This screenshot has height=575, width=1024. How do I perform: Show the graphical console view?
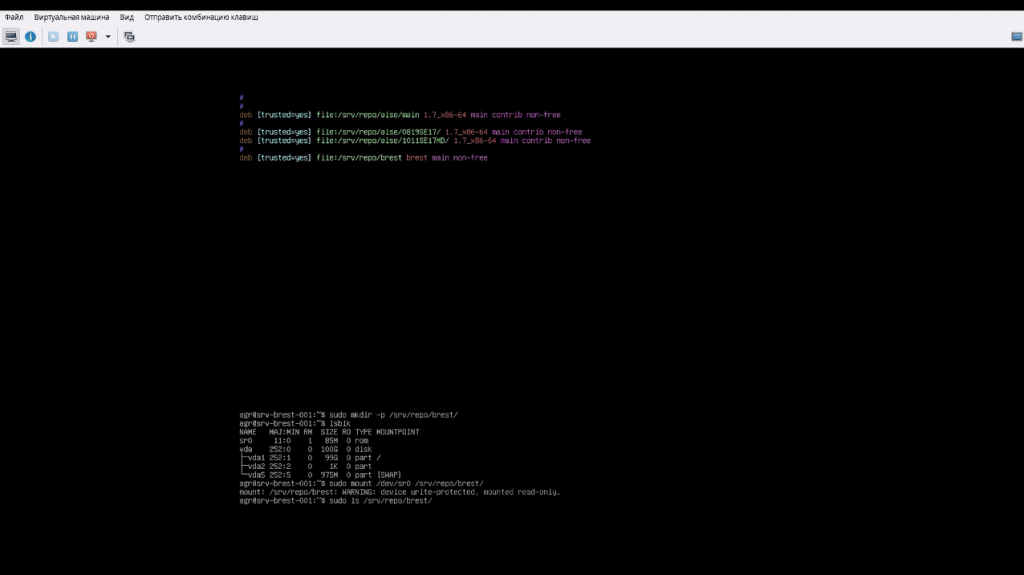11,37
